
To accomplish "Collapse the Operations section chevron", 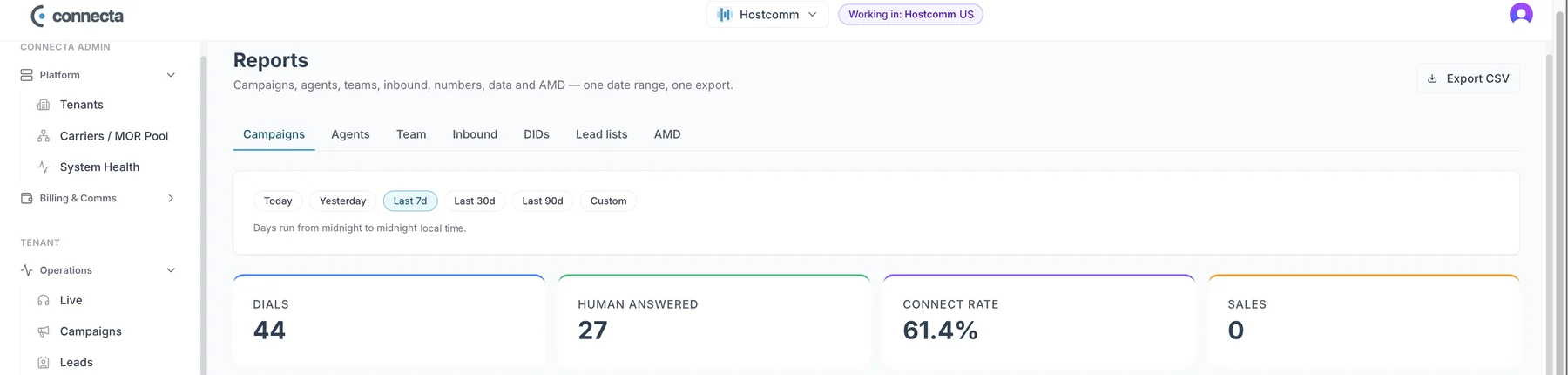I will tap(171, 270).
